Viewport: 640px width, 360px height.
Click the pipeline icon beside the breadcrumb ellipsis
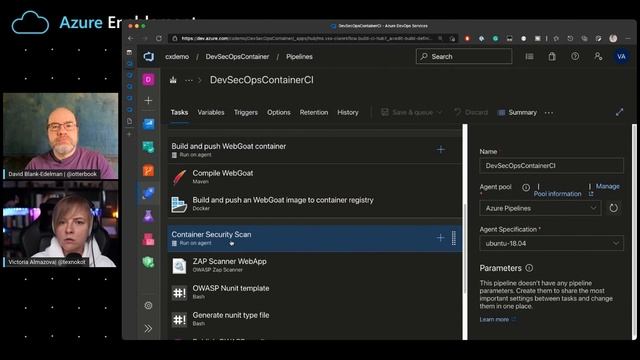click(173, 80)
